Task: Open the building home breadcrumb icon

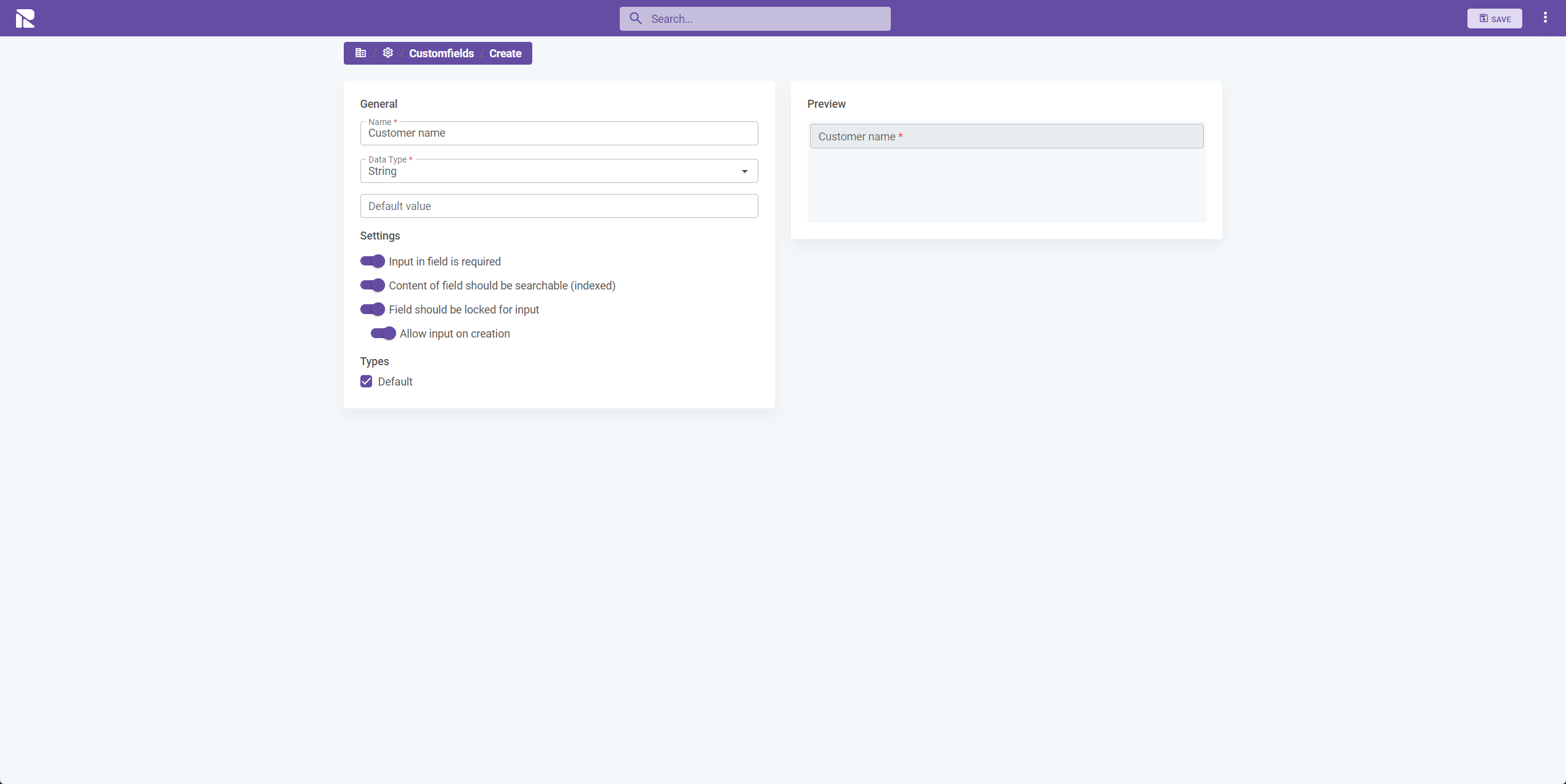Action: click(x=360, y=53)
